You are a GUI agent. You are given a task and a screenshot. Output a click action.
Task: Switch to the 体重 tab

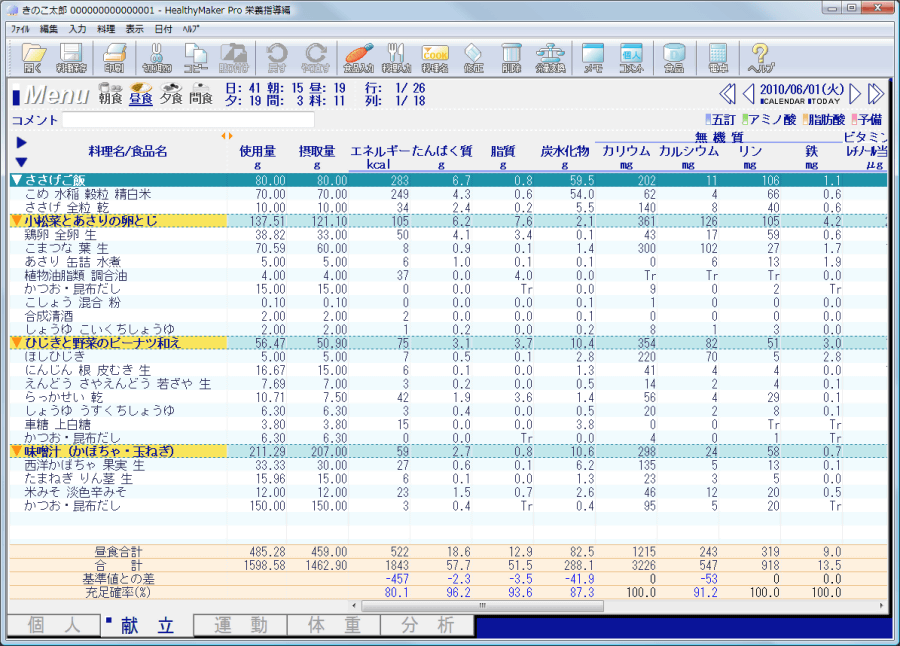pos(334,625)
